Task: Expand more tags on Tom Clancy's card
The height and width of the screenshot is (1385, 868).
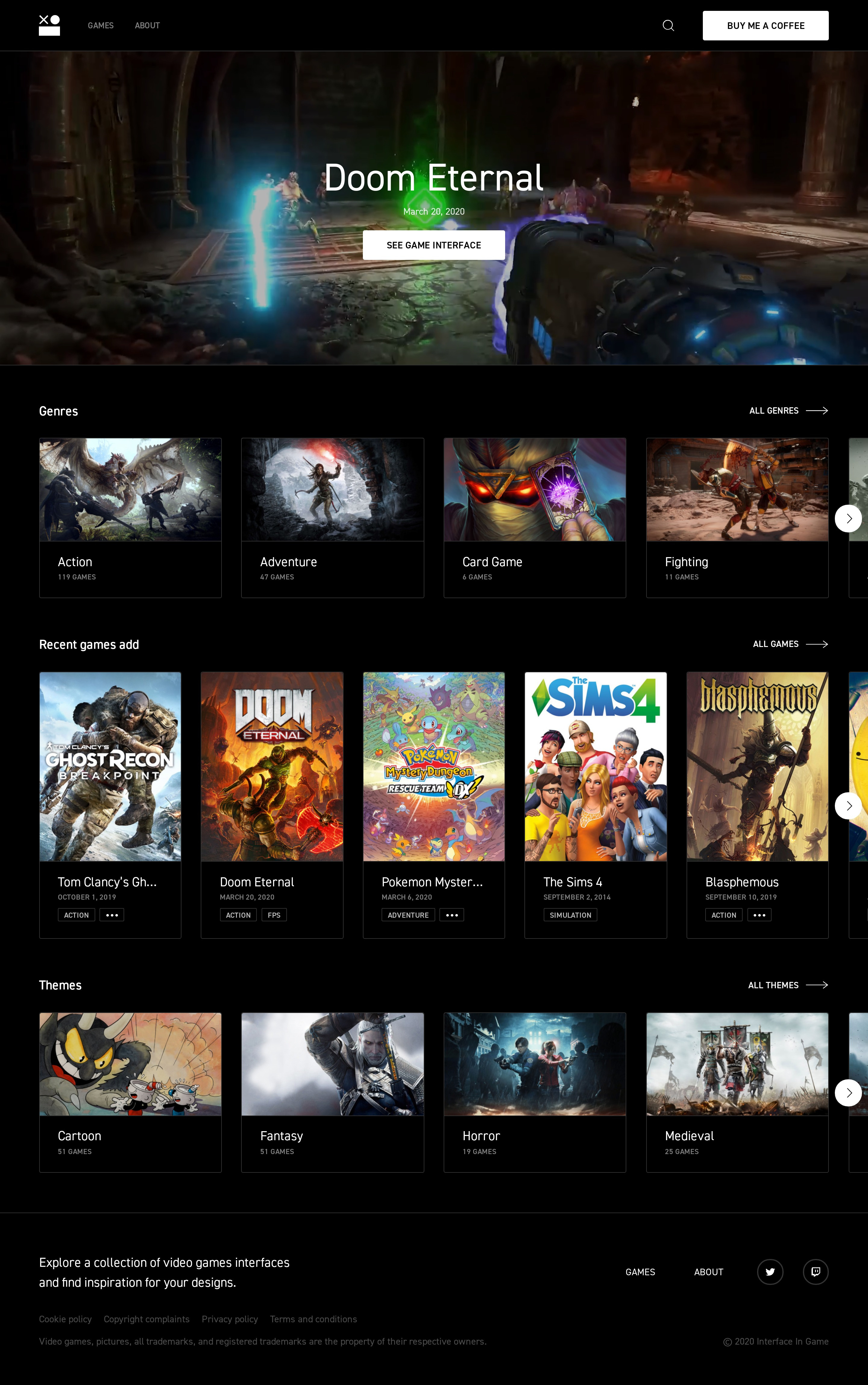Action: pos(112,915)
